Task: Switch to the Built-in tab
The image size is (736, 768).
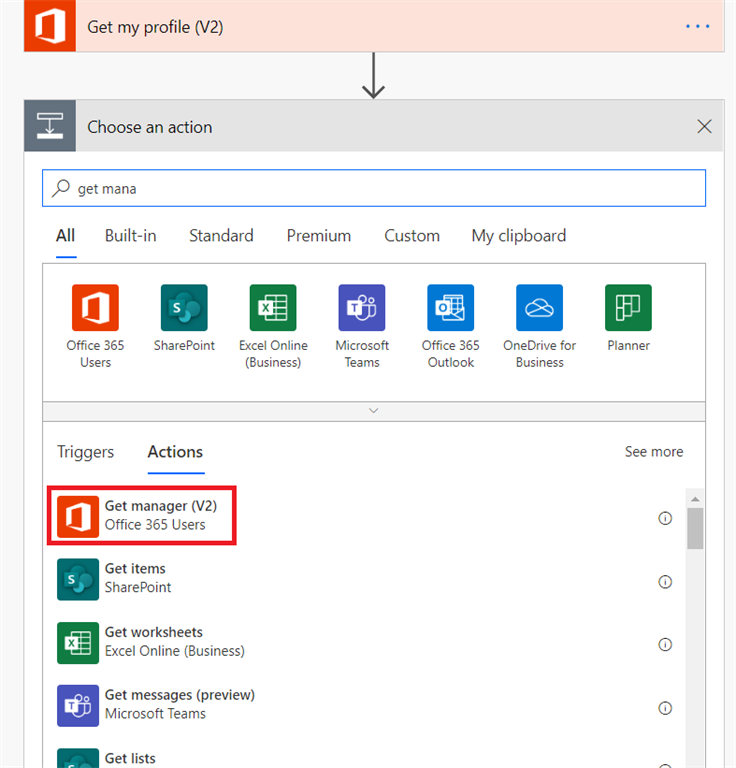Action: pos(130,236)
